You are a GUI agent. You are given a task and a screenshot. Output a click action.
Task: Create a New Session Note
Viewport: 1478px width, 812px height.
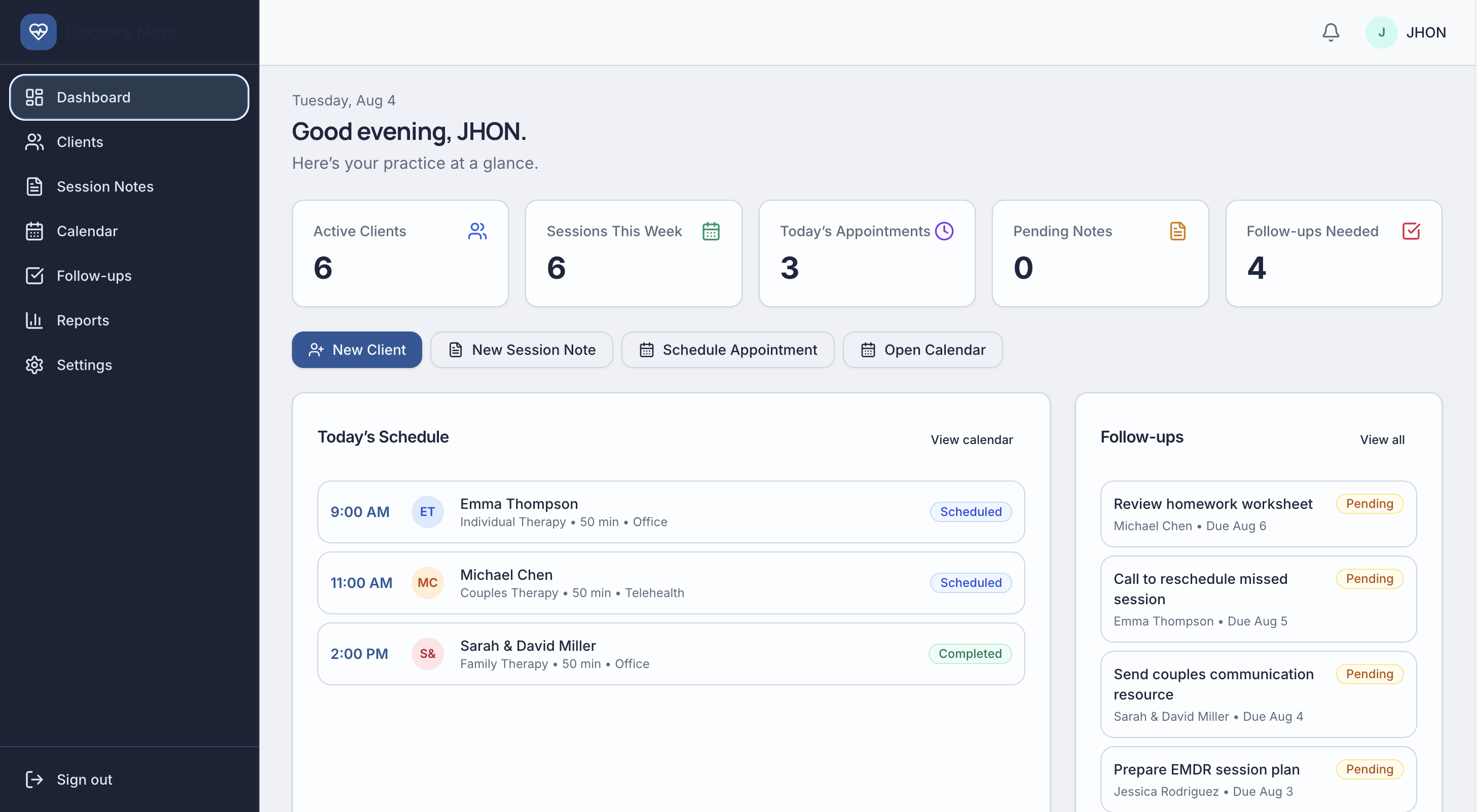(x=522, y=349)
